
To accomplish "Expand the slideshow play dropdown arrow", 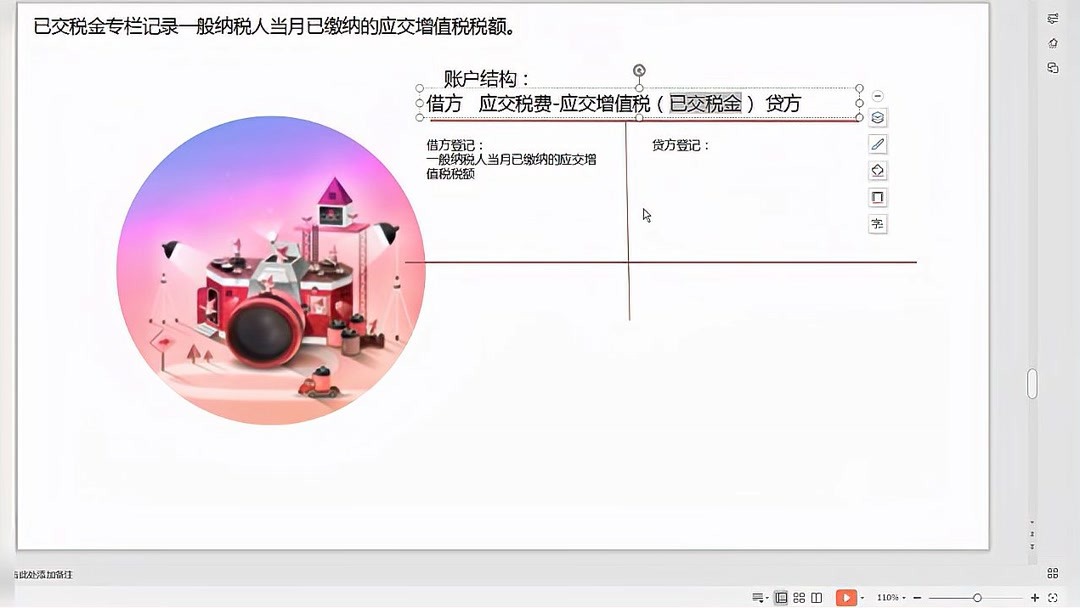I will pos(862,597).
